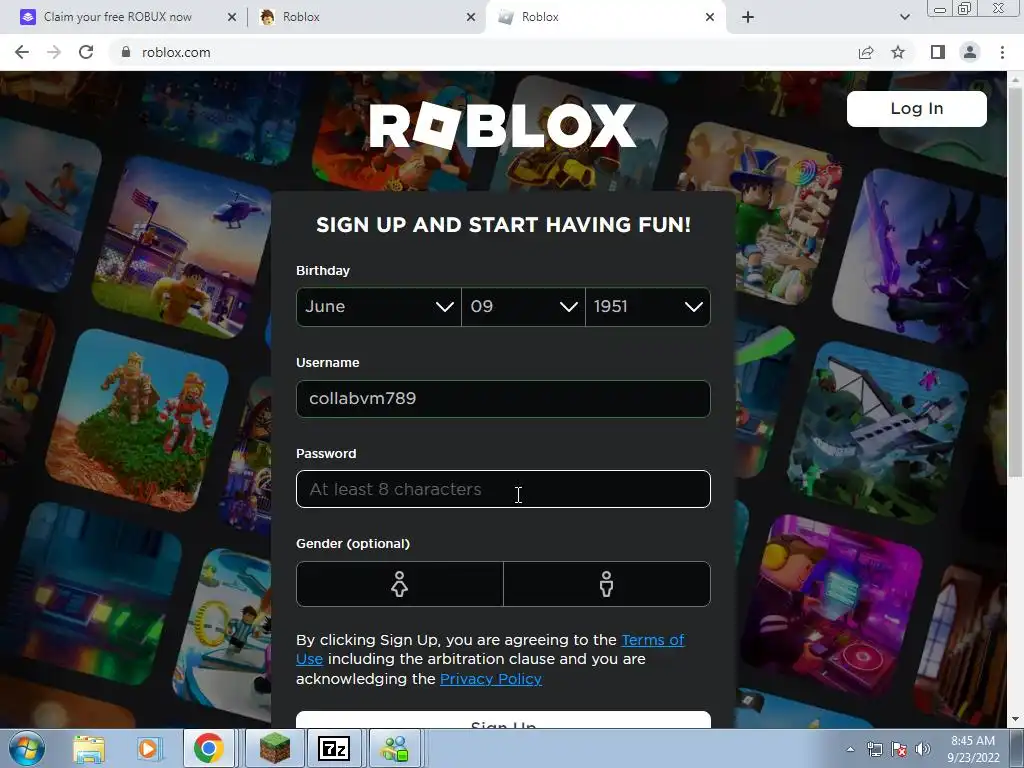
Task: View site security lock info
Action: pos(126,52)
